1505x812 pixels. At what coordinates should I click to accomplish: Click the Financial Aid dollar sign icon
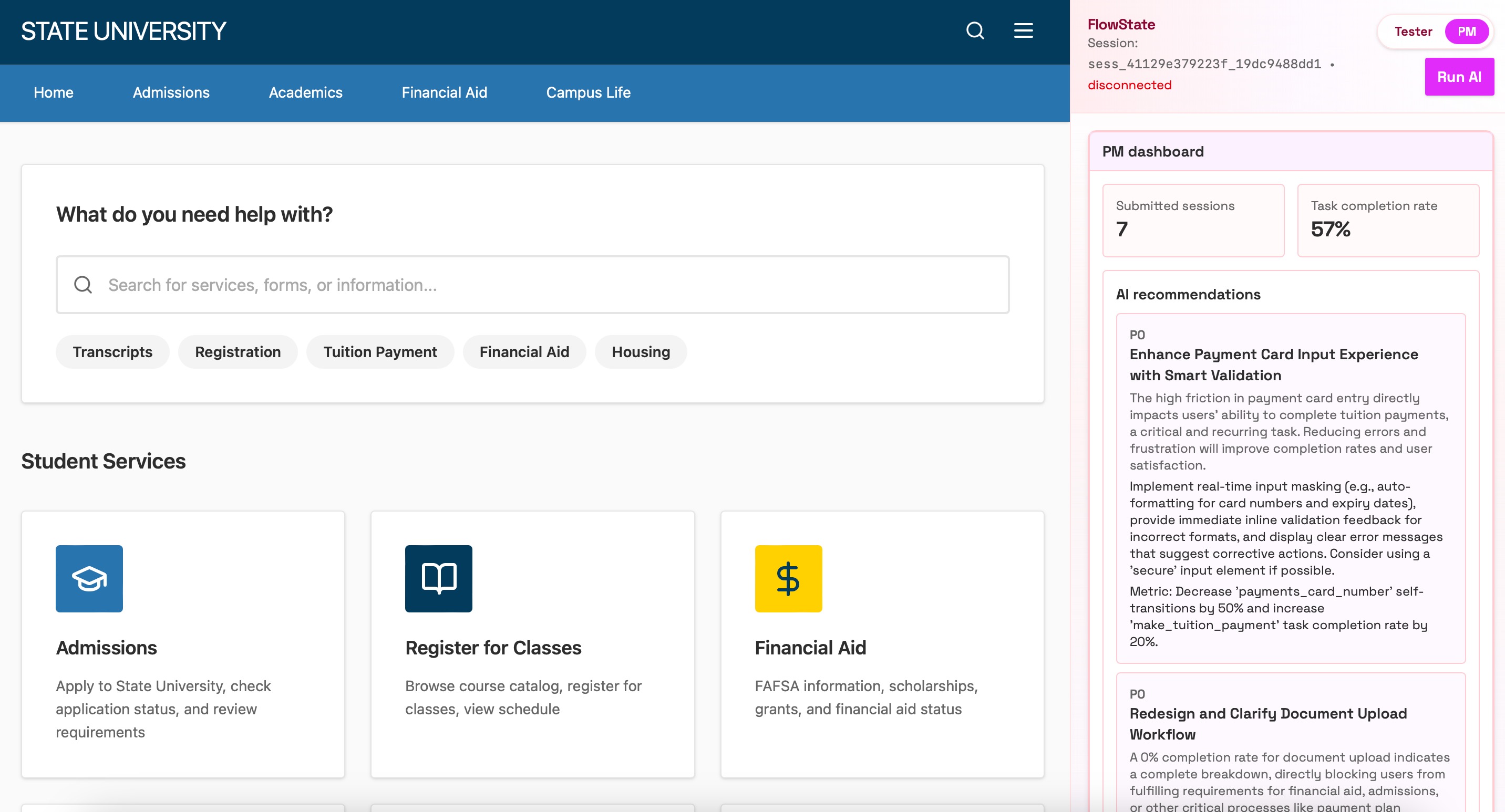coord(788,578)
